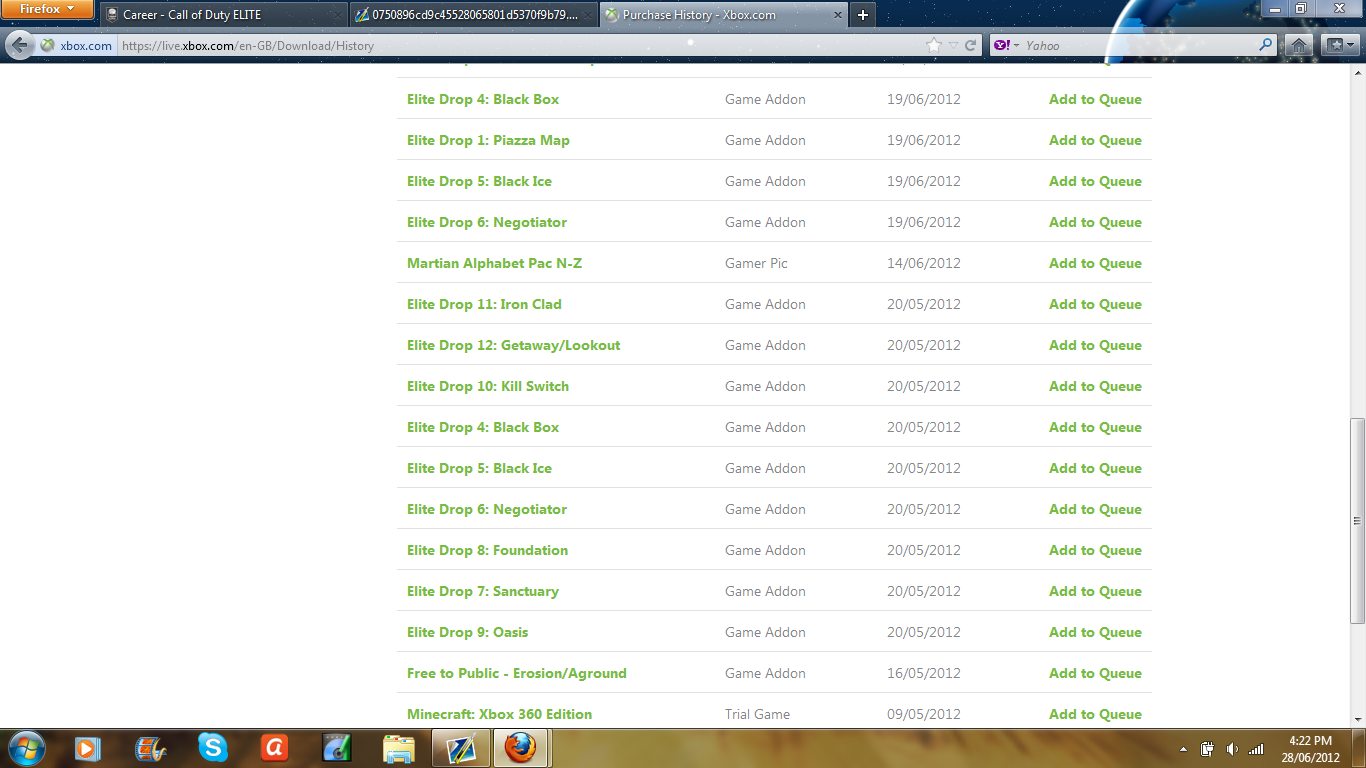
Task: Go back using the browser back arrow
Action: [x=19, y=45]
